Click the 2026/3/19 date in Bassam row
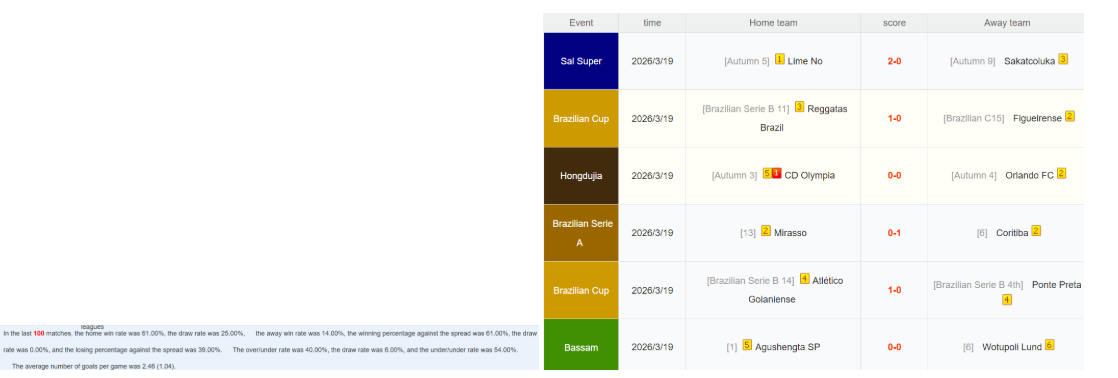 (x=652, y=347)
